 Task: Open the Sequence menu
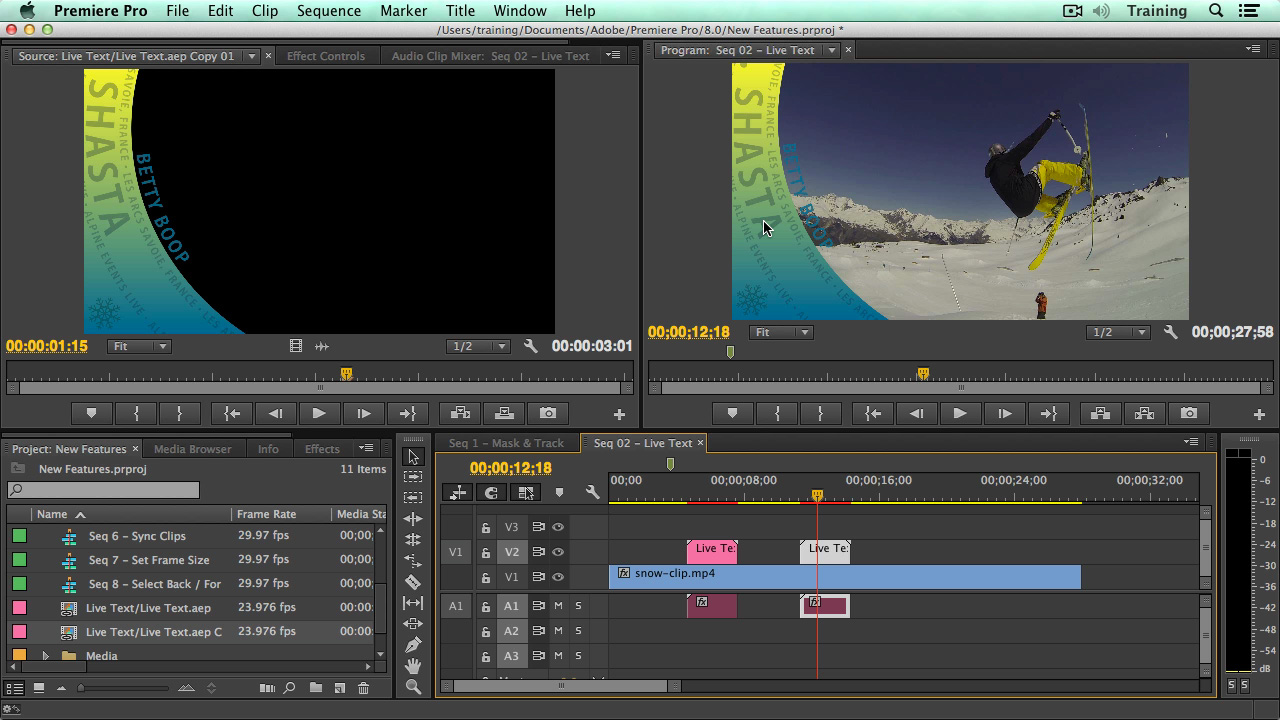pyautogui.click(x=329, y=11)
